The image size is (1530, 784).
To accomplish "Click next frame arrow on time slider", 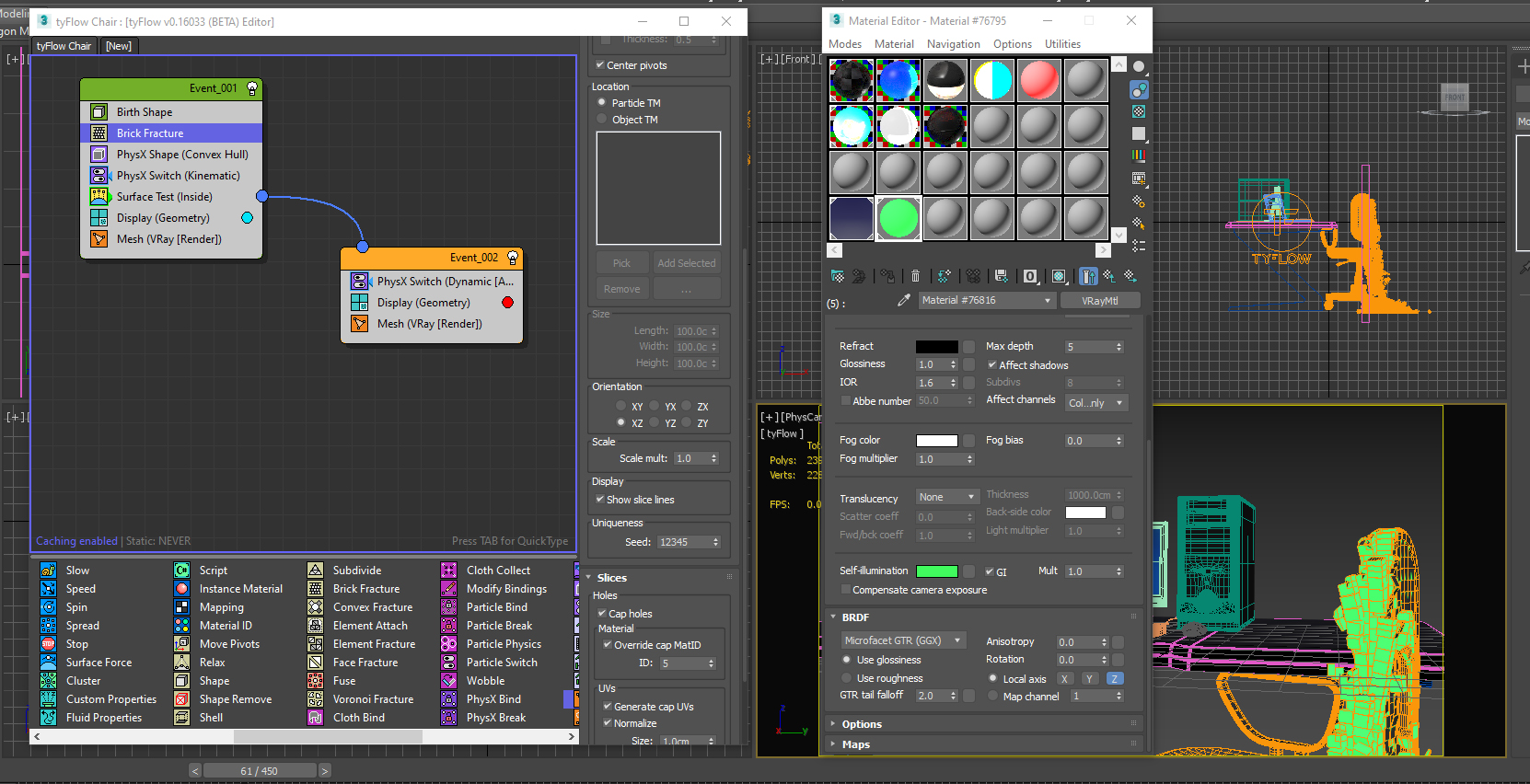I will [x=324, y=771].
